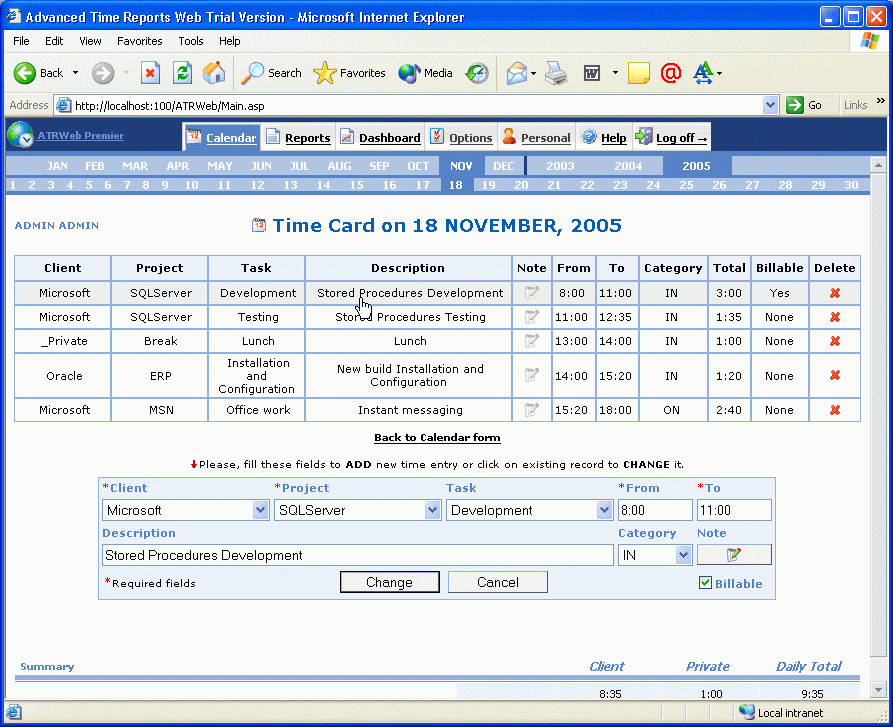The height and width of the screenshot is (727, 893).
Task: Open note for Stored Procedures Testing row
Action: tap(531, 317)
